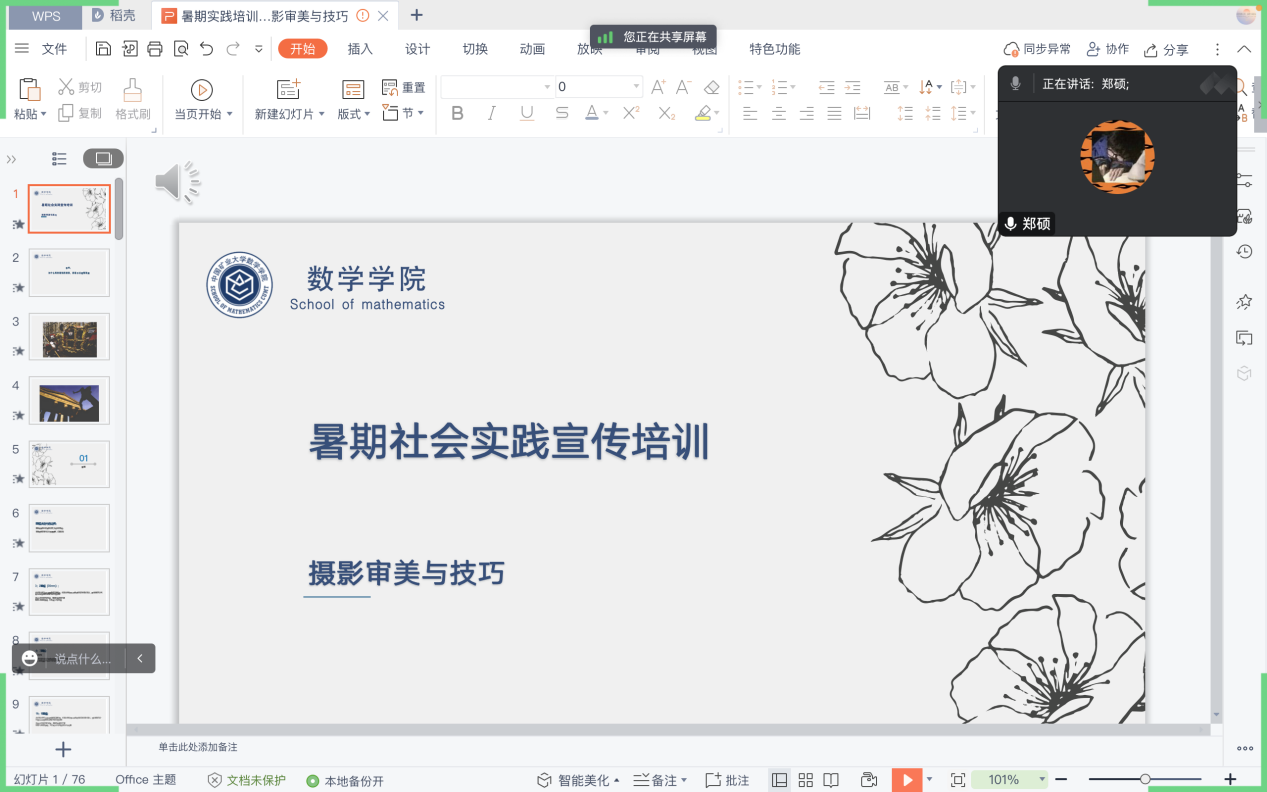Open the 设计 ribbon tab

click(x=417, y=49)
